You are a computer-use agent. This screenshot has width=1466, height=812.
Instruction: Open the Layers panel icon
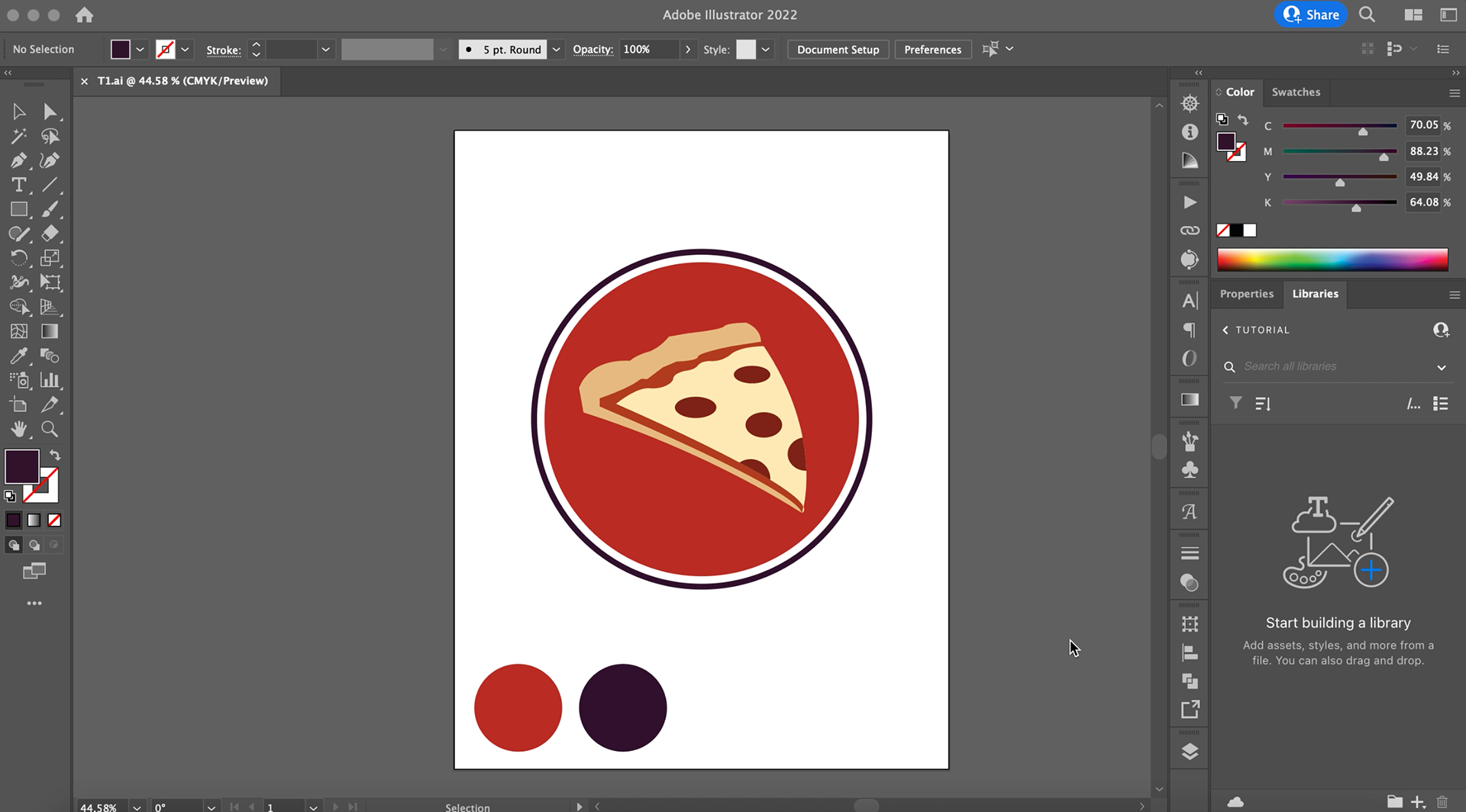pos(1190,752)
